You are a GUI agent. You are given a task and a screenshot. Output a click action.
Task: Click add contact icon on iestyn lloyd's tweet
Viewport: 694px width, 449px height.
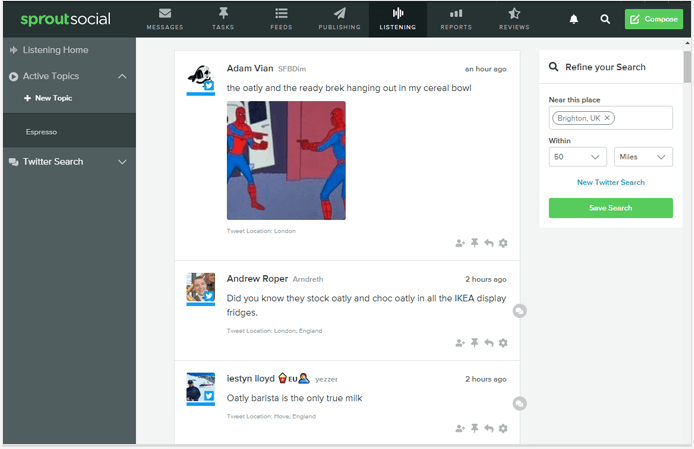pos(460,429)
